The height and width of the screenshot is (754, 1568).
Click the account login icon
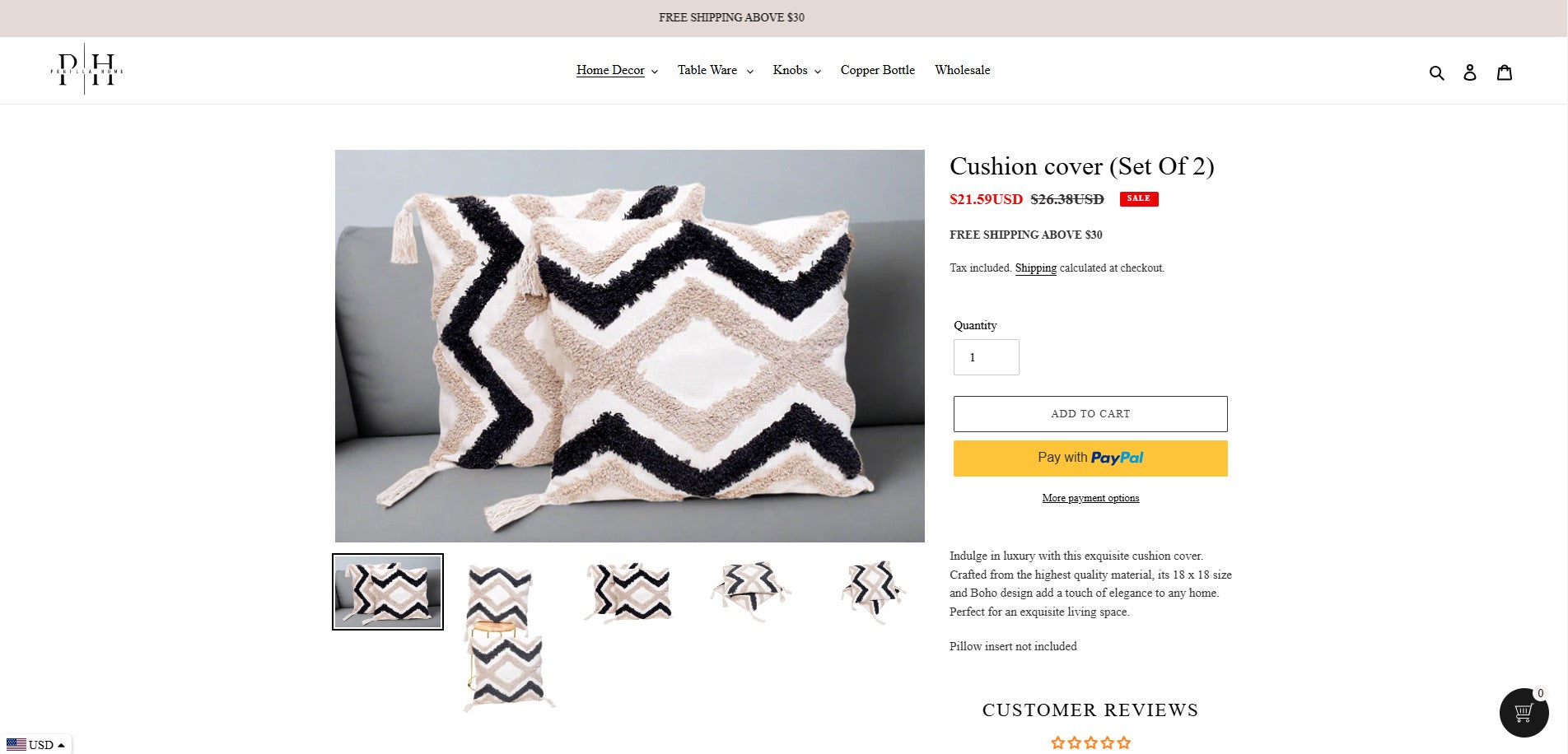tap(1470, 72)
